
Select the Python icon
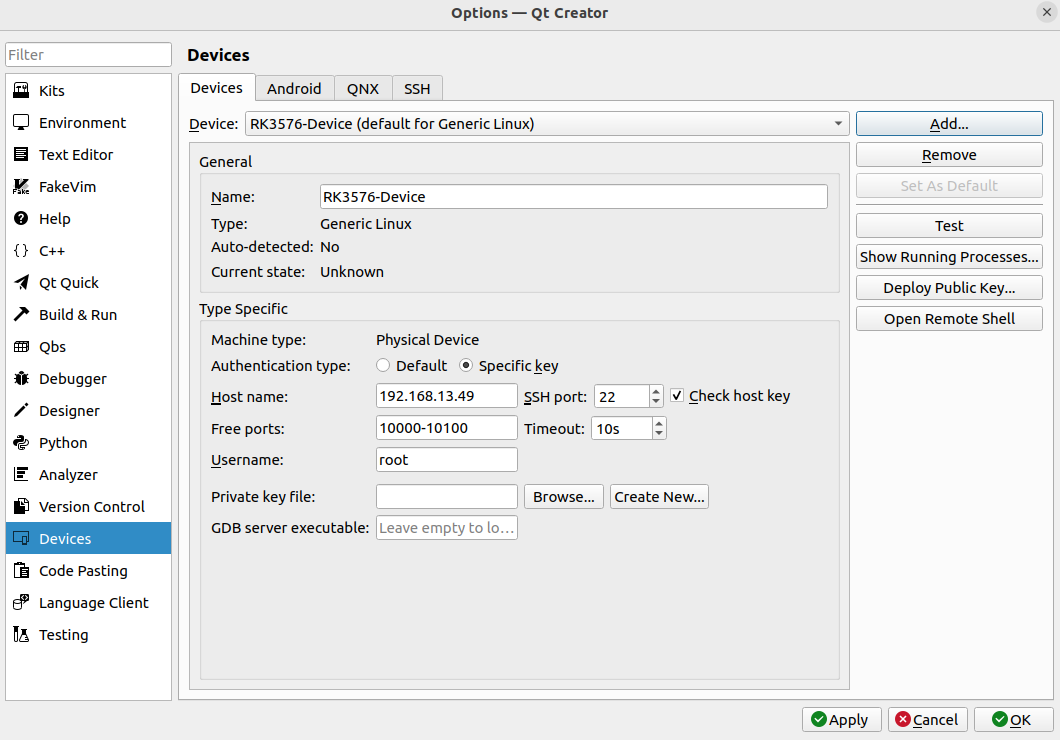[22, 443]
